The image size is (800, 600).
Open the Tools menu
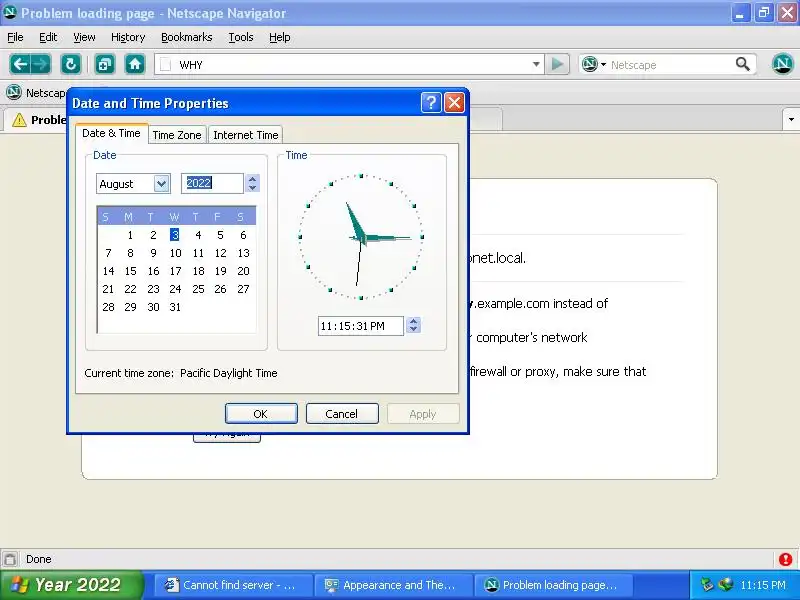pos(241,37)
